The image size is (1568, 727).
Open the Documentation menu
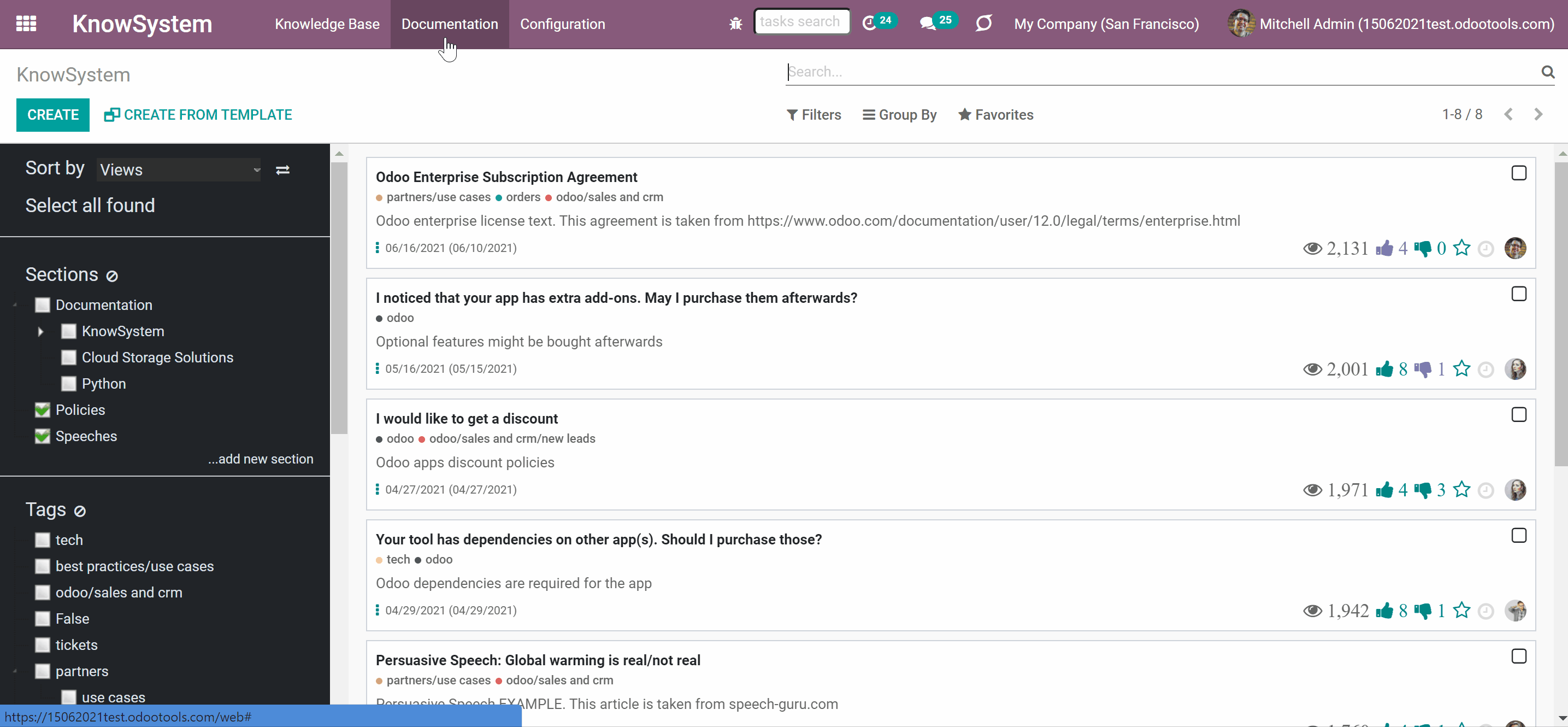click(449, 24)
